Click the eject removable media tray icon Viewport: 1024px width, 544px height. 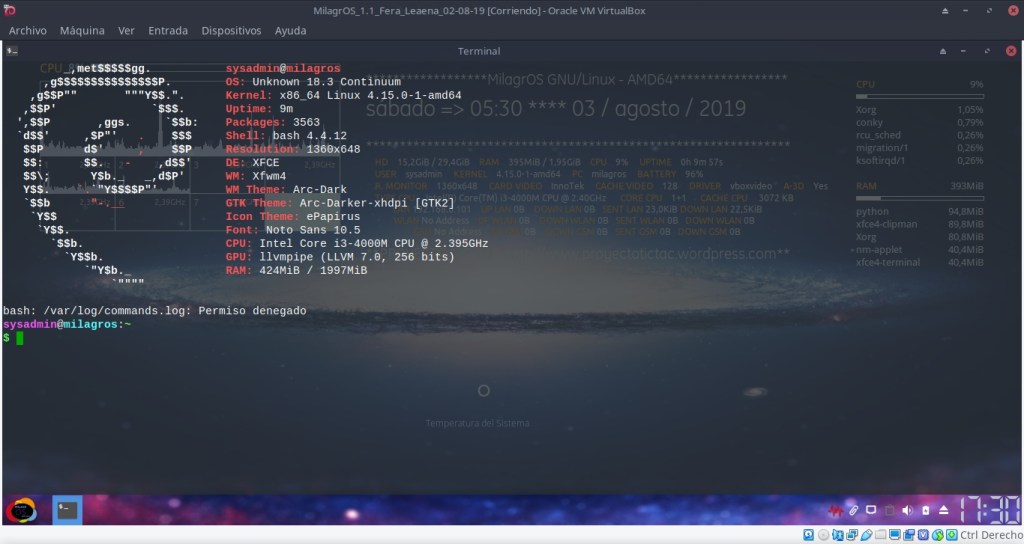(x=943, y=510)
